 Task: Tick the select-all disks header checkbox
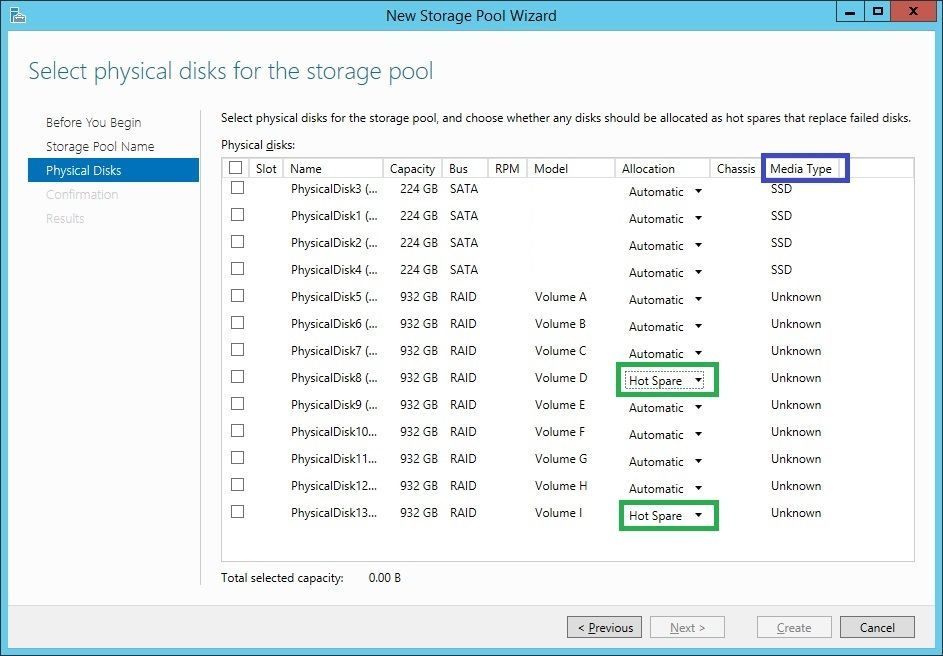236,168
